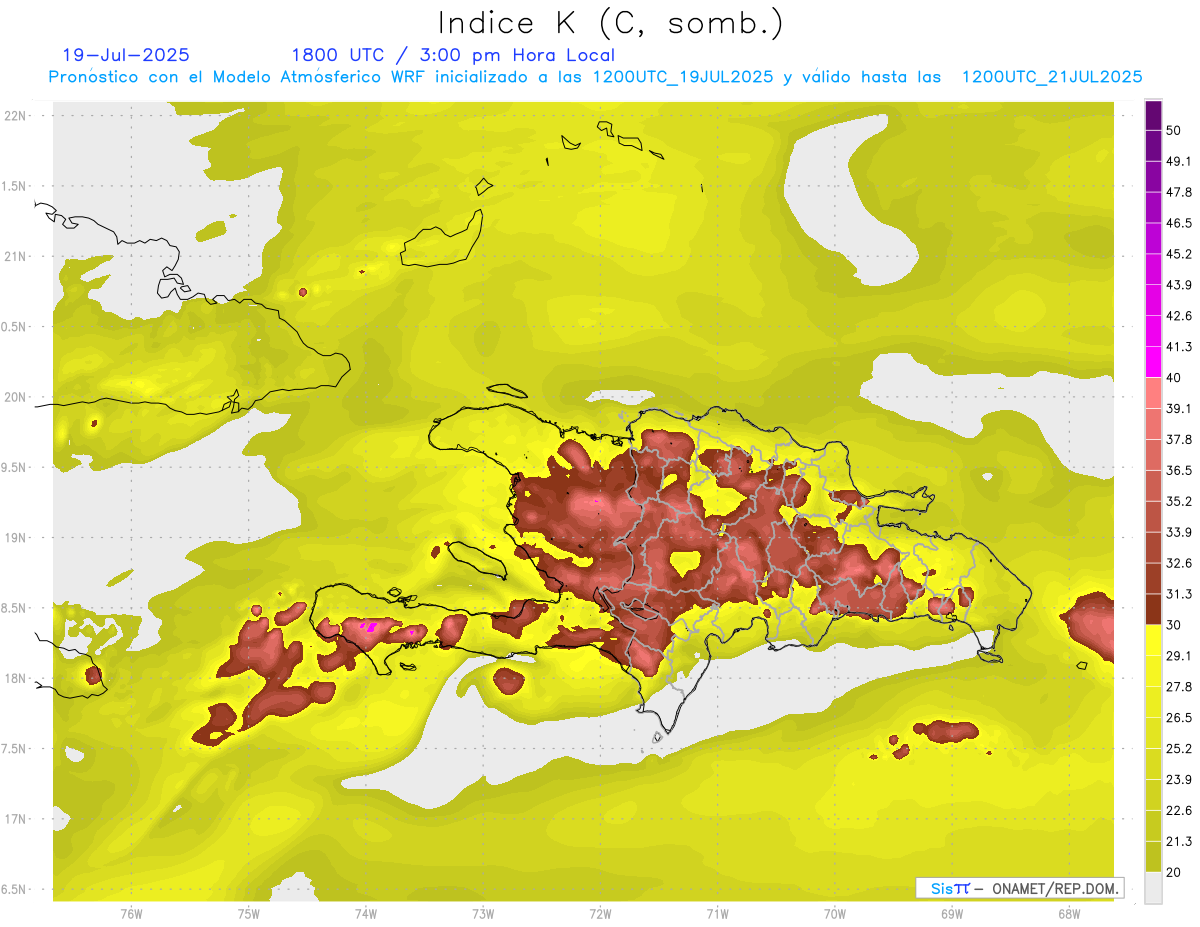Click the 'SisTT - ONAMET/REP.DOM.' credit box
This screenshot has width=1200, height=927.
coord(1020,888)
